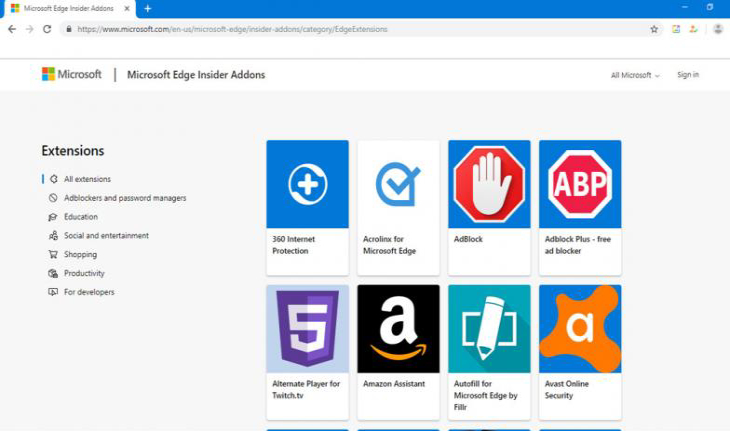The height and width of the screenshot is (431, 730).
Task: Click the Acrolinx for Microsoft Edge title
Action: pos(389,245)
